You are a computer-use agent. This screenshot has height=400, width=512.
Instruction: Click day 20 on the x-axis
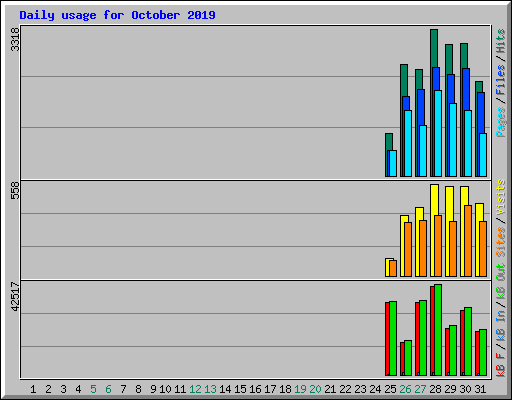pos(315,389)
